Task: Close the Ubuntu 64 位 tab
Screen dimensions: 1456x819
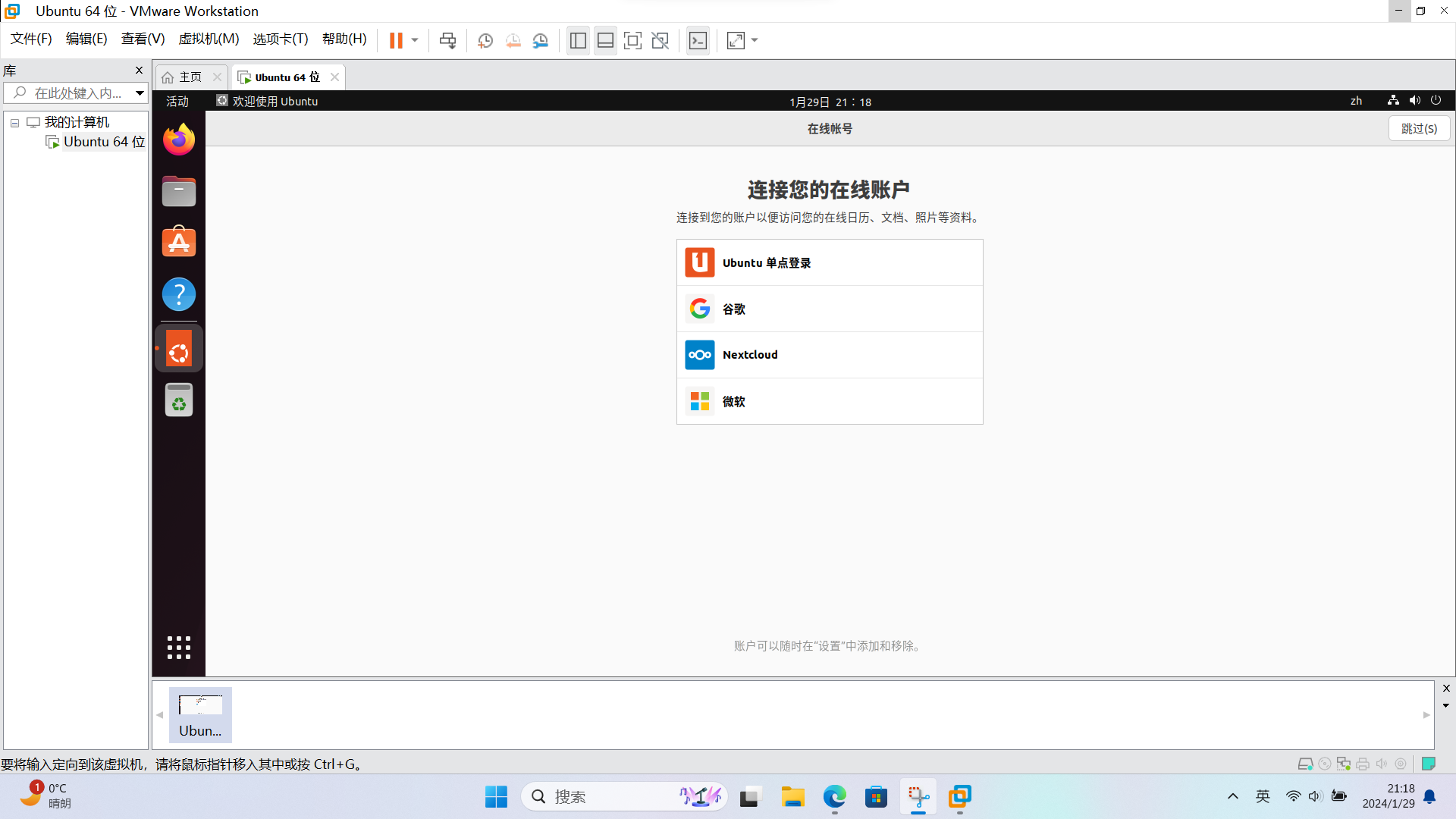Action: (x=334, y=77)
